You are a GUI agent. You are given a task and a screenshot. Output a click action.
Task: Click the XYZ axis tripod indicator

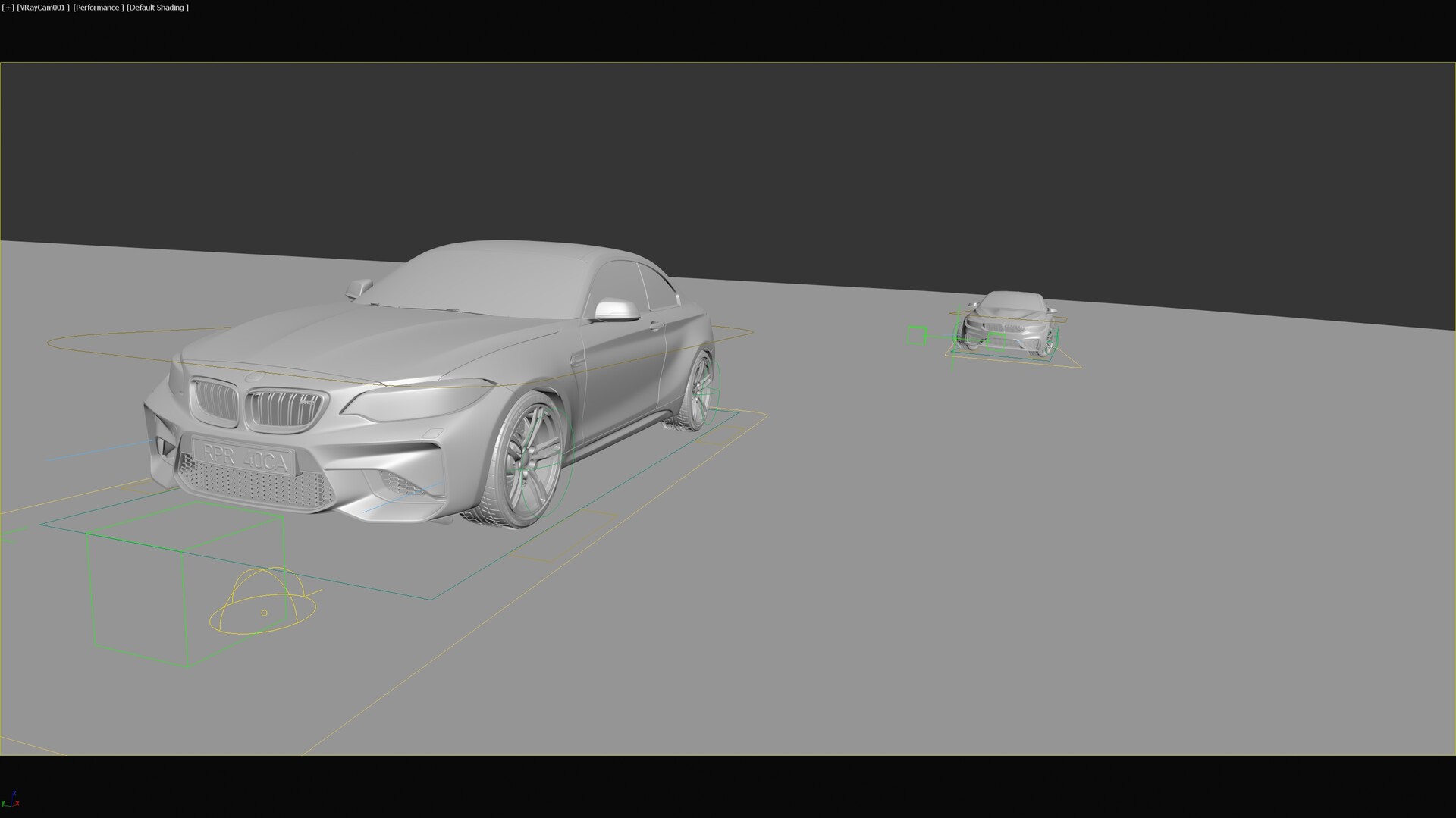[11, 799]
